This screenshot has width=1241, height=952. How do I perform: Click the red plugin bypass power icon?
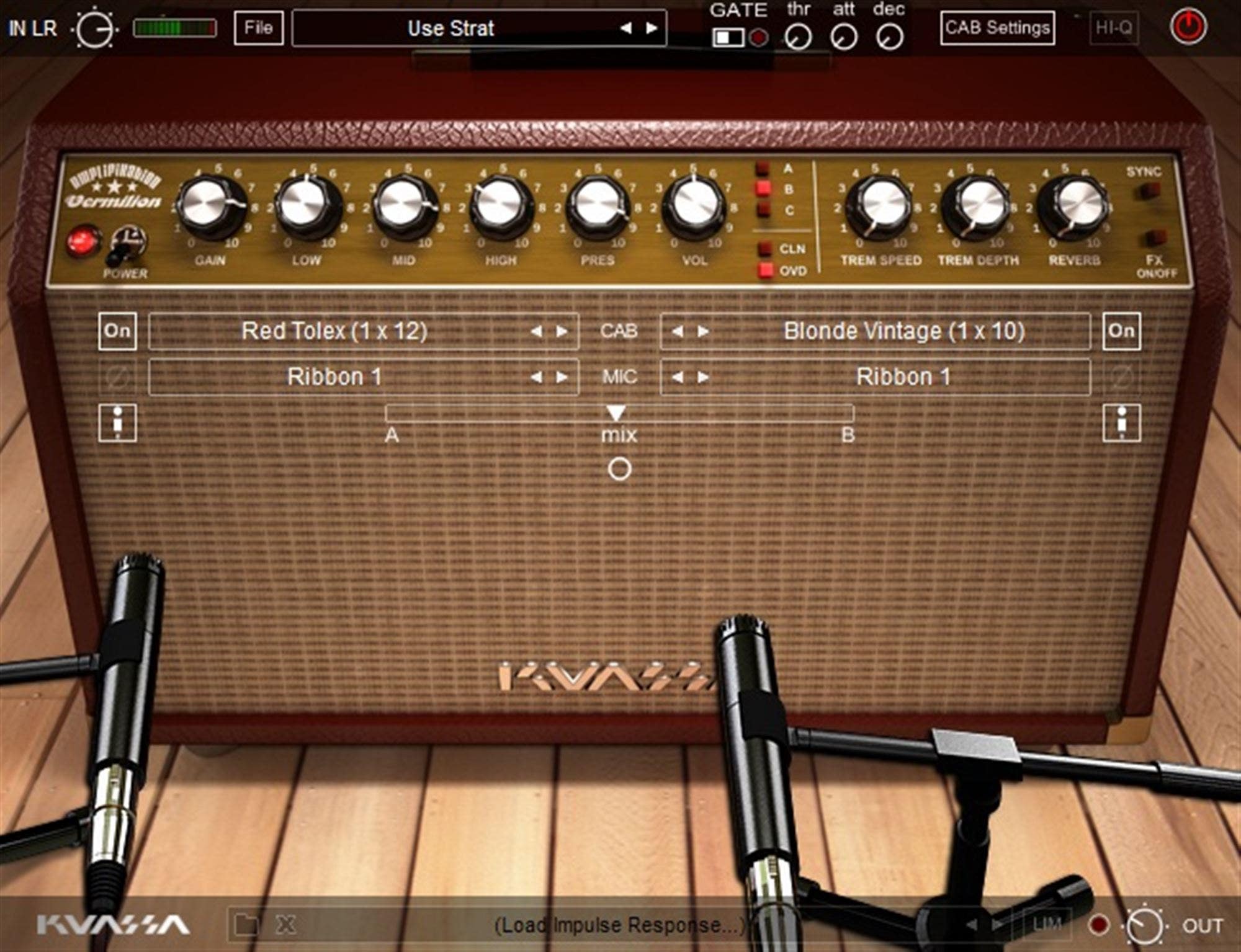[1188, 28]
